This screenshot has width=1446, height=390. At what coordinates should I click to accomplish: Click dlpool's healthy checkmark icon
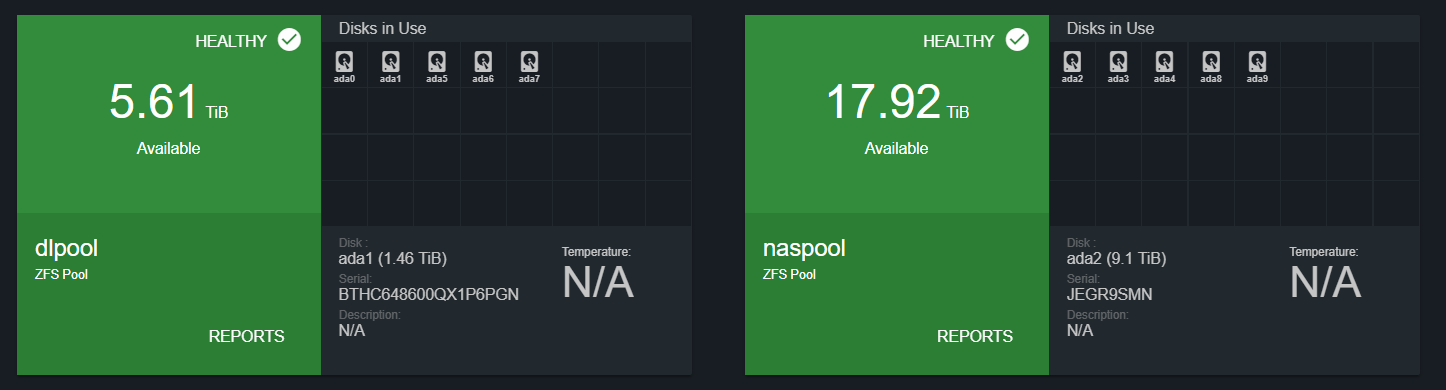pos(289,40)
